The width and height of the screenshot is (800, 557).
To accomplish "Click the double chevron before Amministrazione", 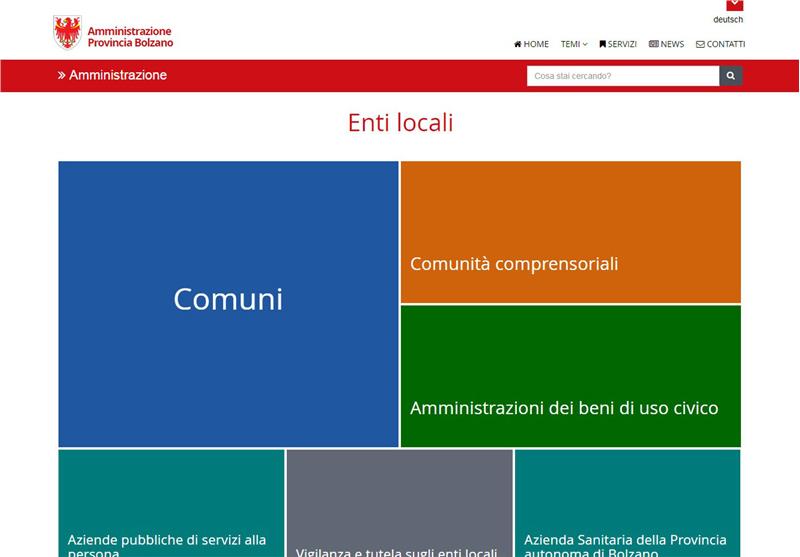I will pyautogui.click(x=62, y=75).
